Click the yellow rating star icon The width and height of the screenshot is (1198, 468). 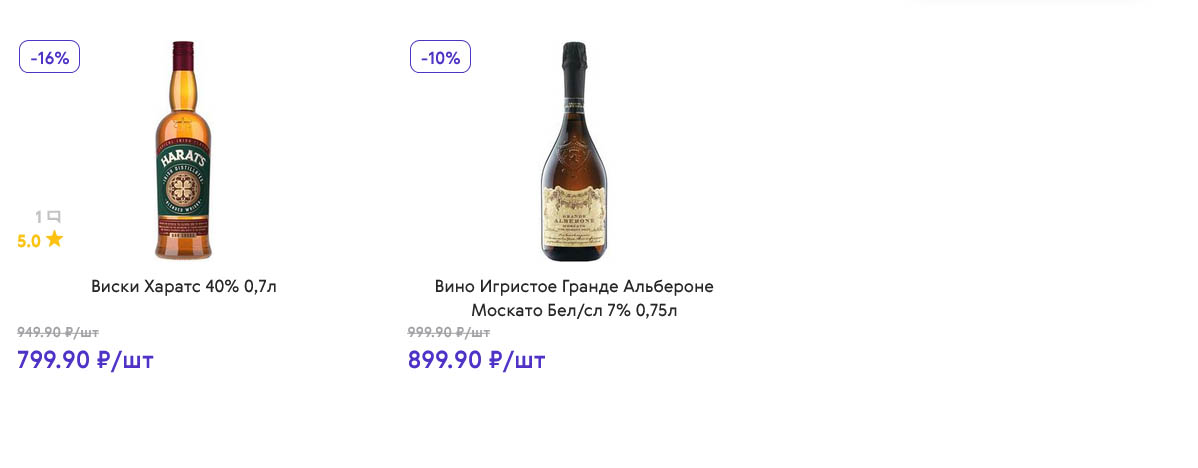pos(54,240)
